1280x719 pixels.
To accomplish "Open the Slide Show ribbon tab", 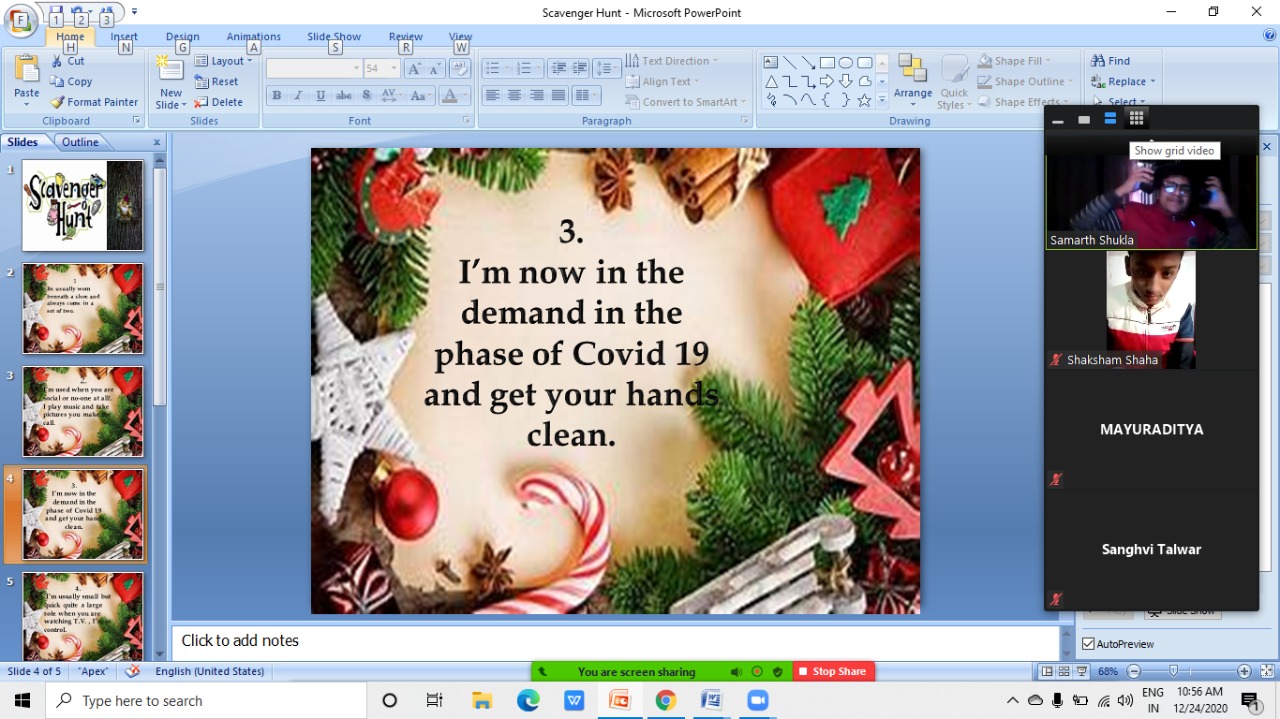I will [334, 37].
